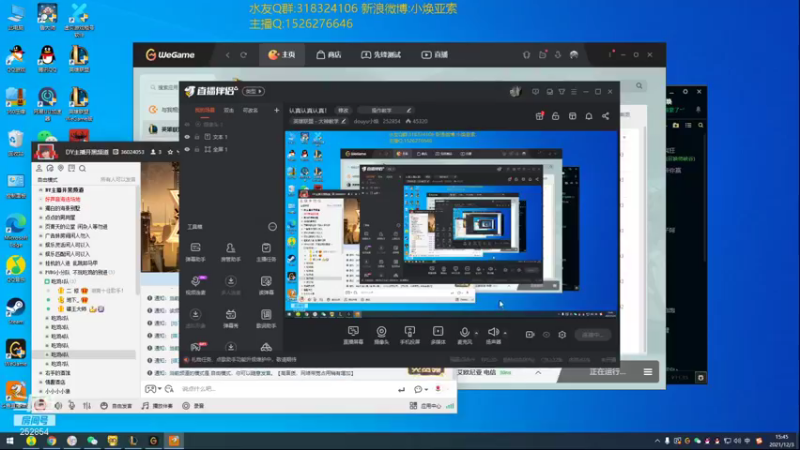800x450 pixels.
Task: Open the notification bell in live companion
Action: pyautogui.click(x=589, y=116)
